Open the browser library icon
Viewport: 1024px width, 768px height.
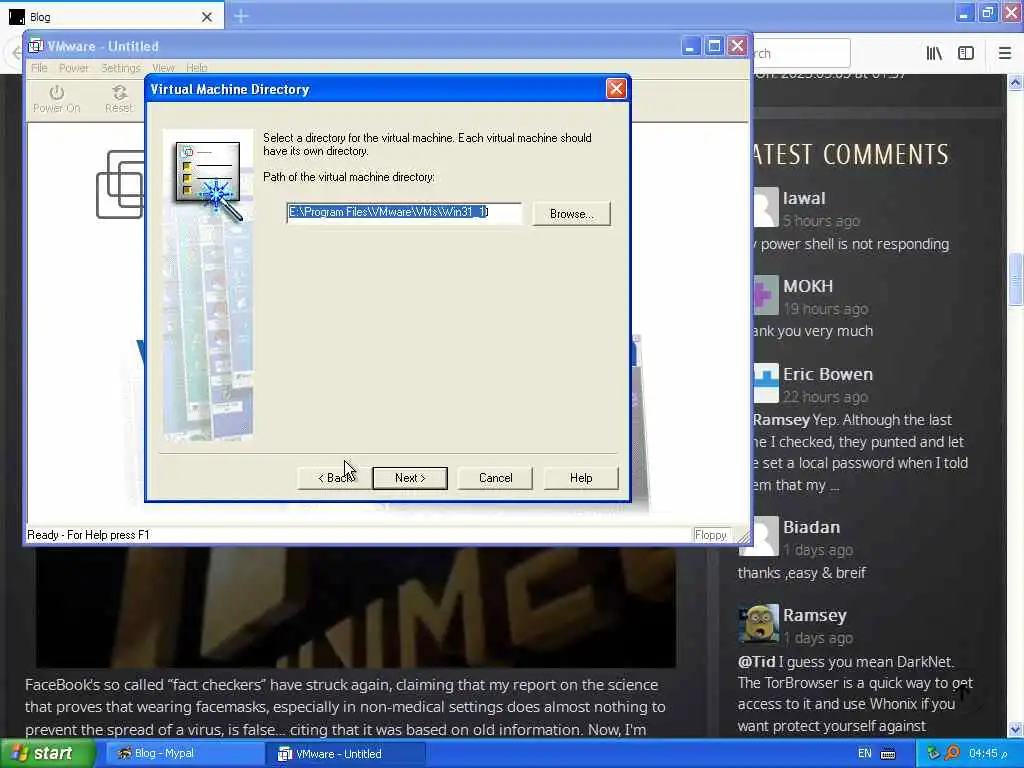point(934,54)
